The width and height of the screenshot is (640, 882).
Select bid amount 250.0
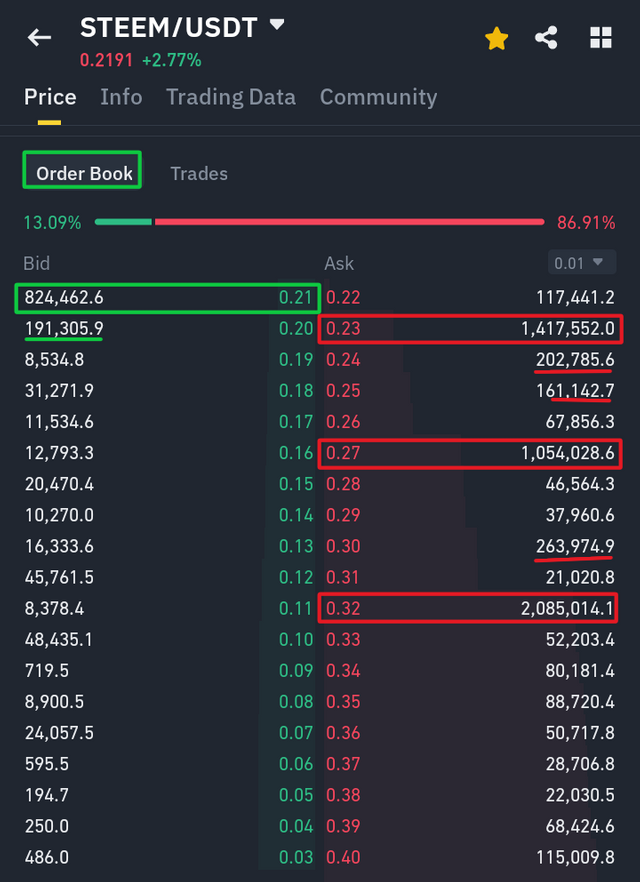pos(47,826)
